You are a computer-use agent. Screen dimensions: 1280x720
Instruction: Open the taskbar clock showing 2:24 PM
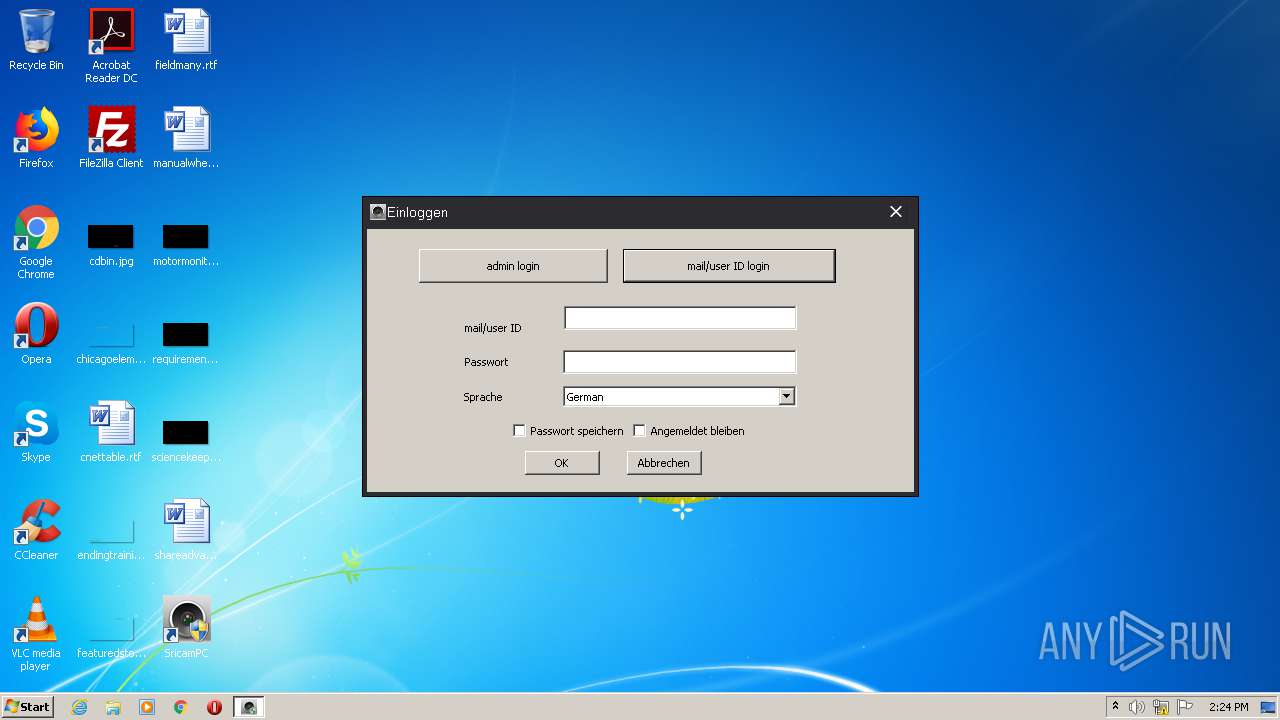click(1228, 707)
